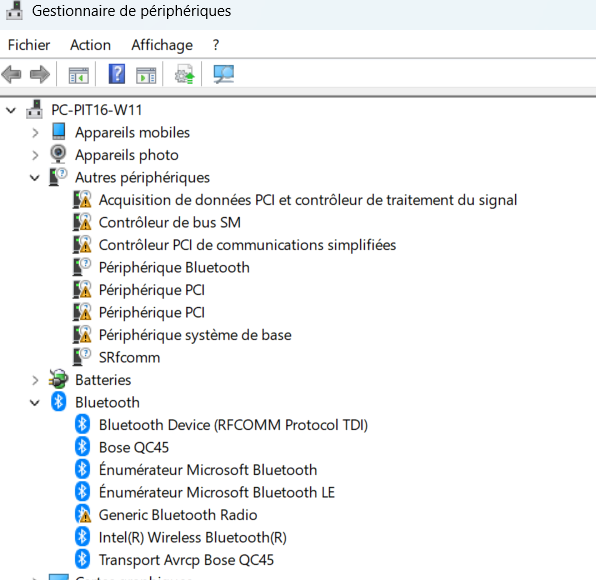Open the Fichier menu

(29, 45)
